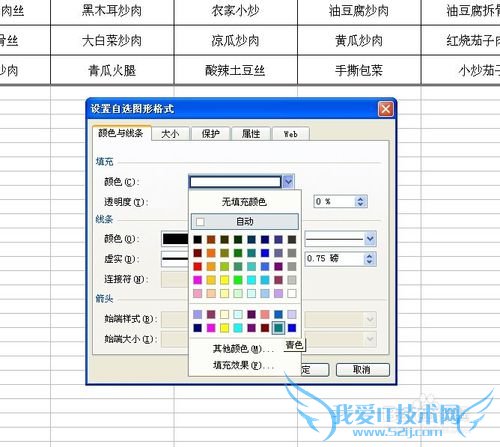This screenshot has width=500, height=447.
Task: Choose 无填充颜色 in the palette
Action: pos(244,202)
